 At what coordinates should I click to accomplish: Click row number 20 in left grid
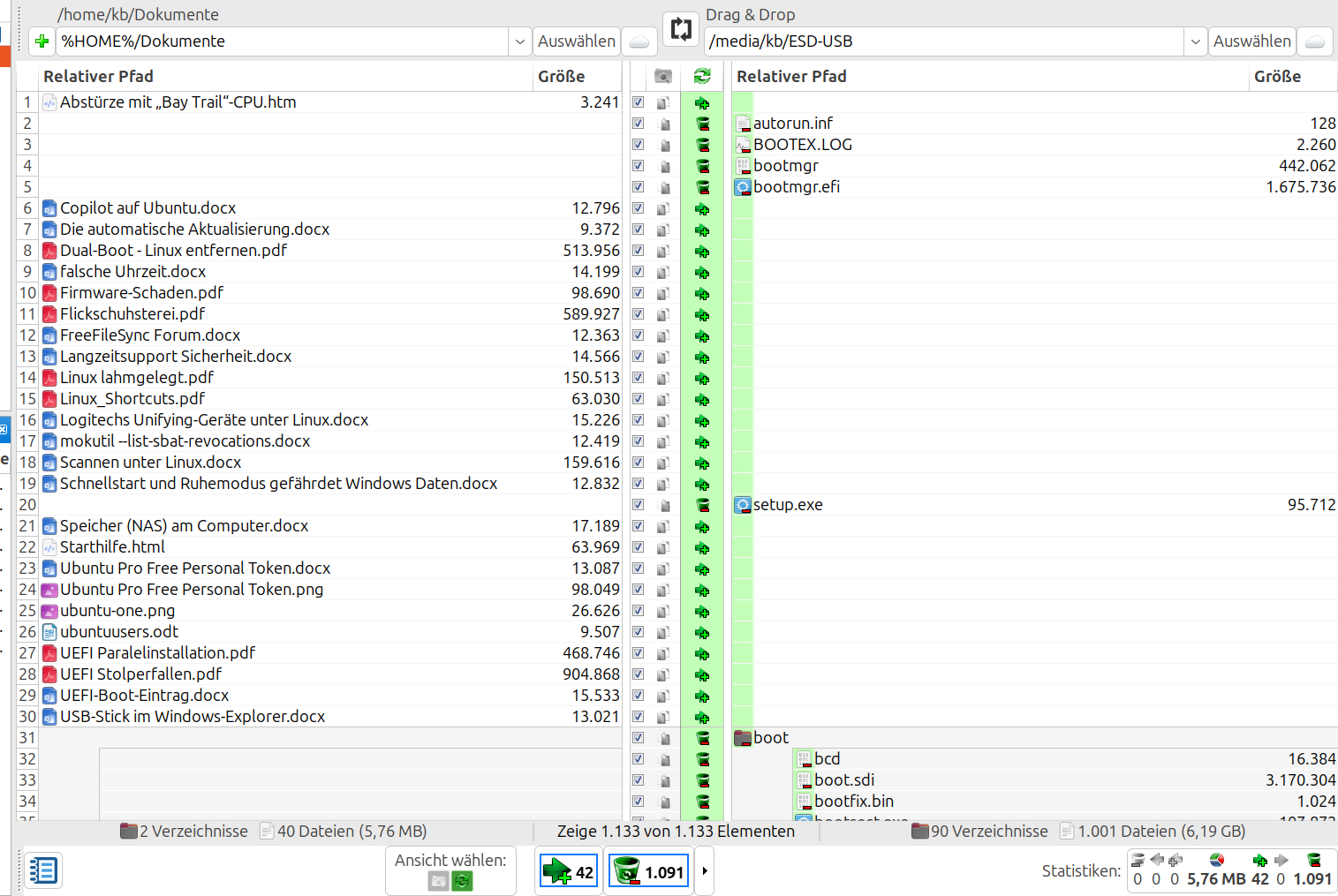[27, 505]
